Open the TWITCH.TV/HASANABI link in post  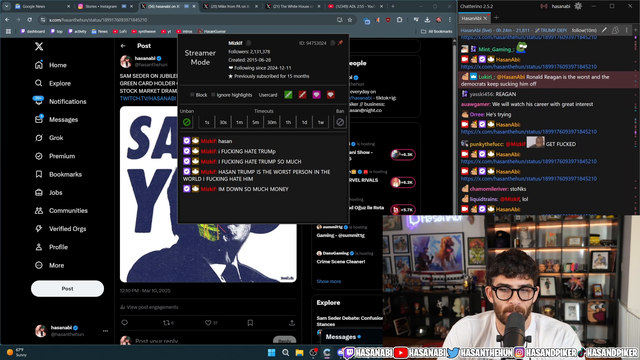click(x=148, y=98)
